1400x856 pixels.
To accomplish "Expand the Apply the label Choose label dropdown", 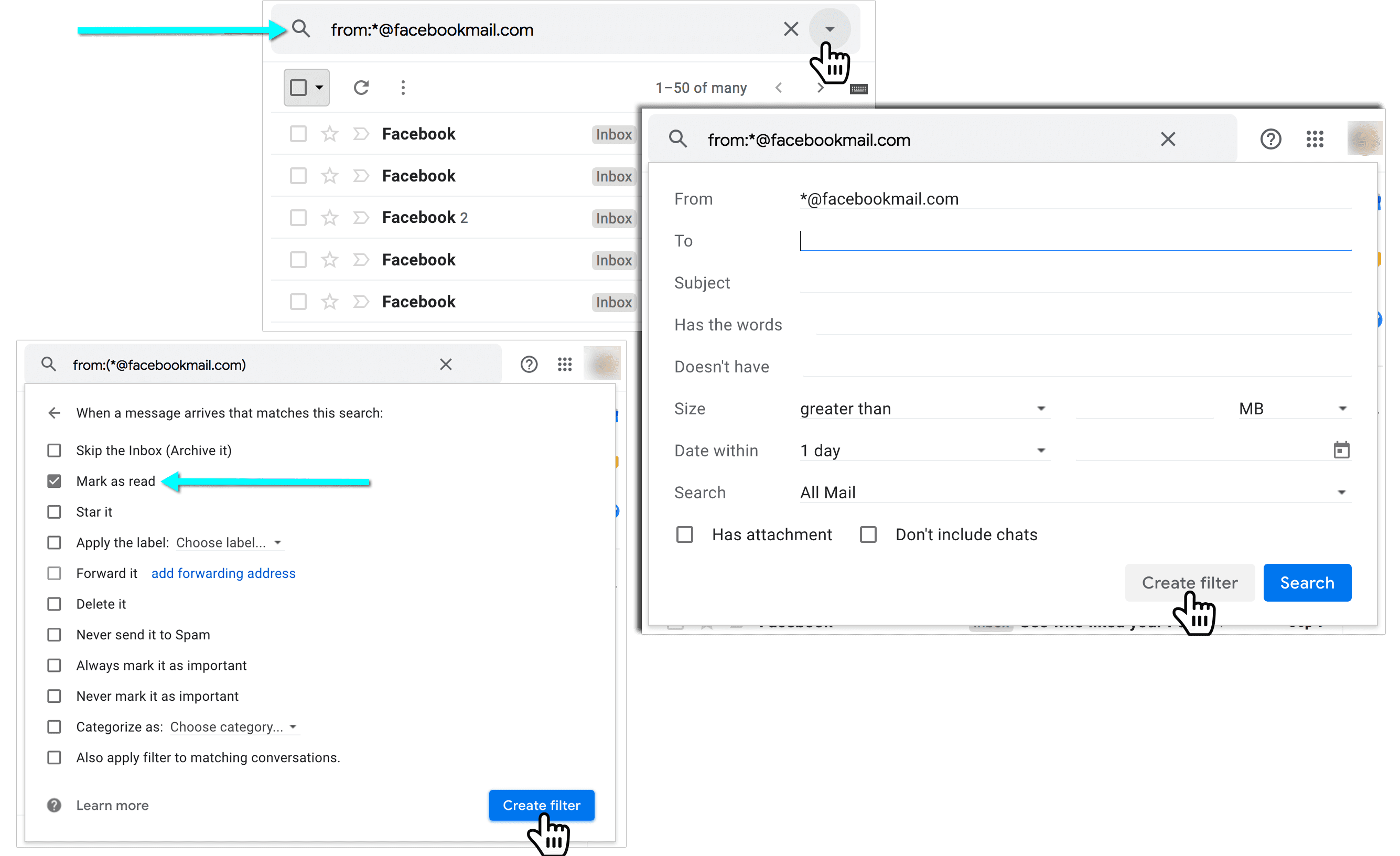I will [277, 543].
